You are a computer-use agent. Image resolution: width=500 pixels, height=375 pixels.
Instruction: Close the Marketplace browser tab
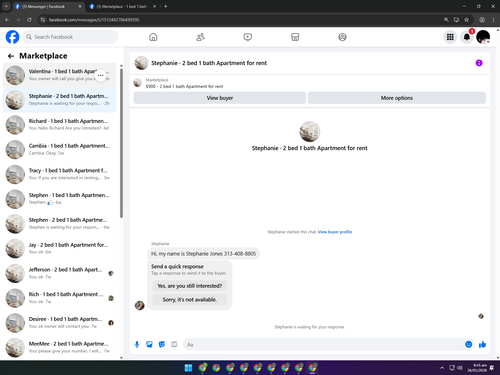coord(154,6)
